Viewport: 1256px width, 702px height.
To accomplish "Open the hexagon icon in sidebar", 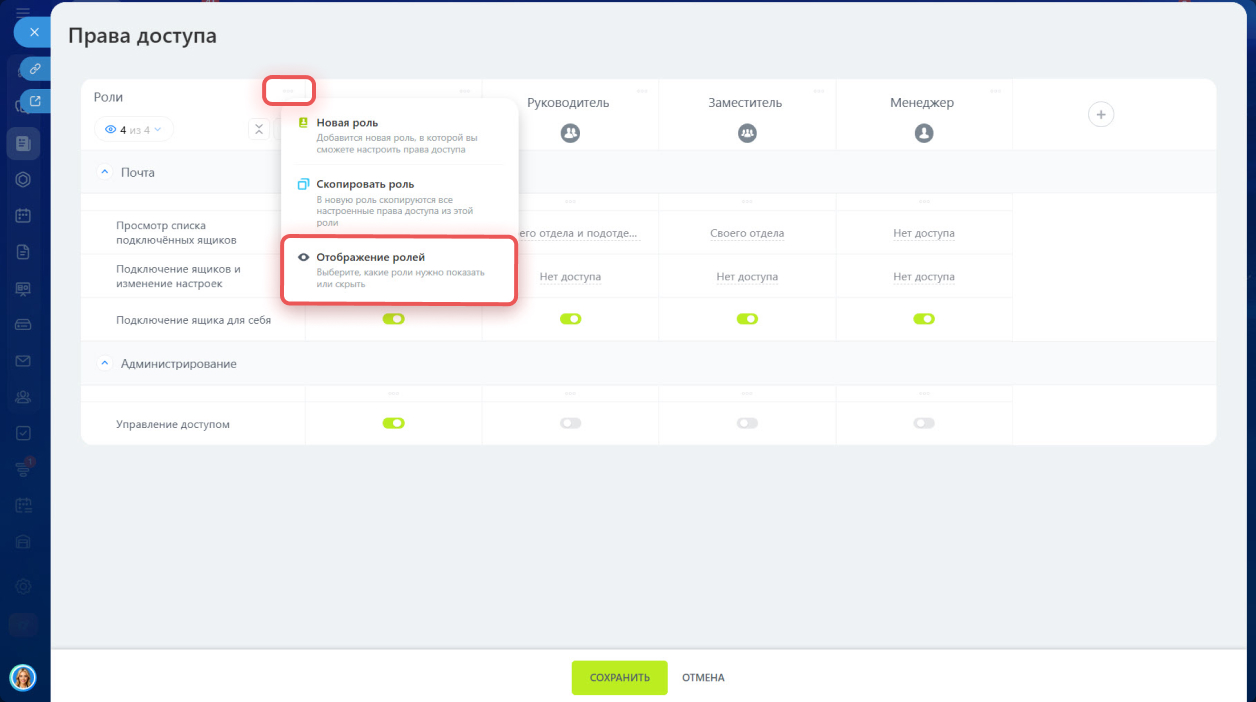I will click(23, 179).
